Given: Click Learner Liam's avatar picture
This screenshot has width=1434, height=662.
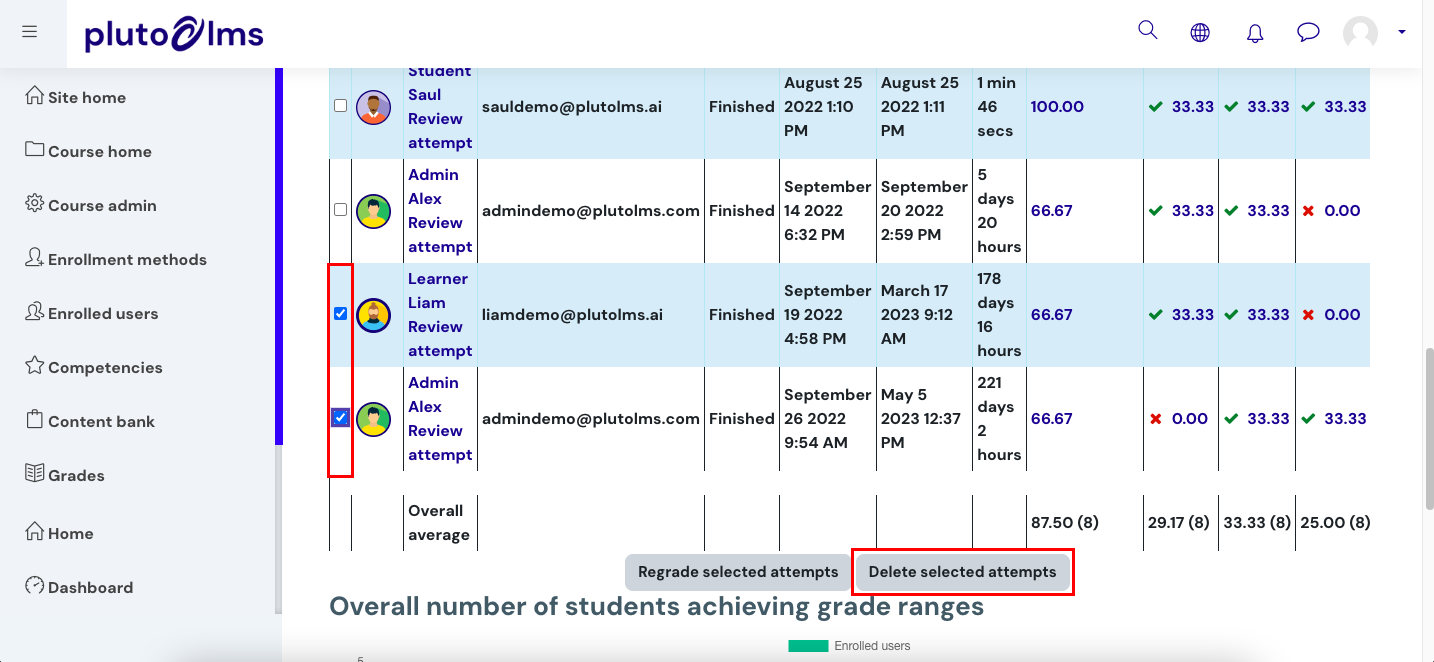Looking at the screenshot, I should point(374,315).
